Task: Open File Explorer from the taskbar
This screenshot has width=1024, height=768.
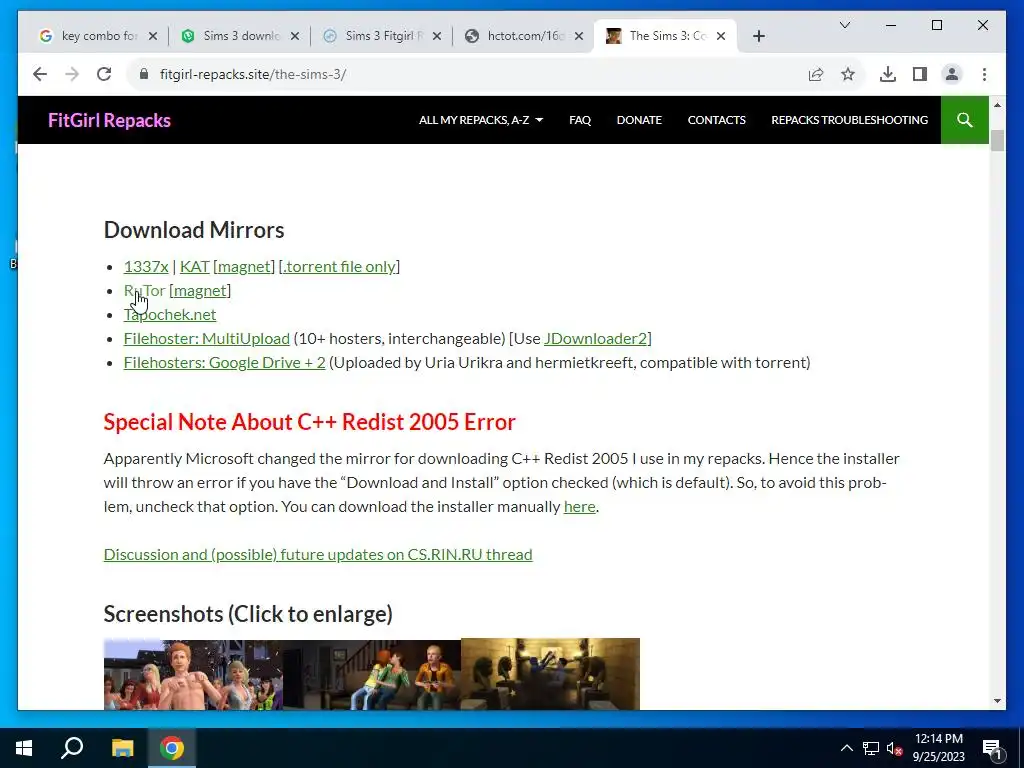Action: pos(122,748)
